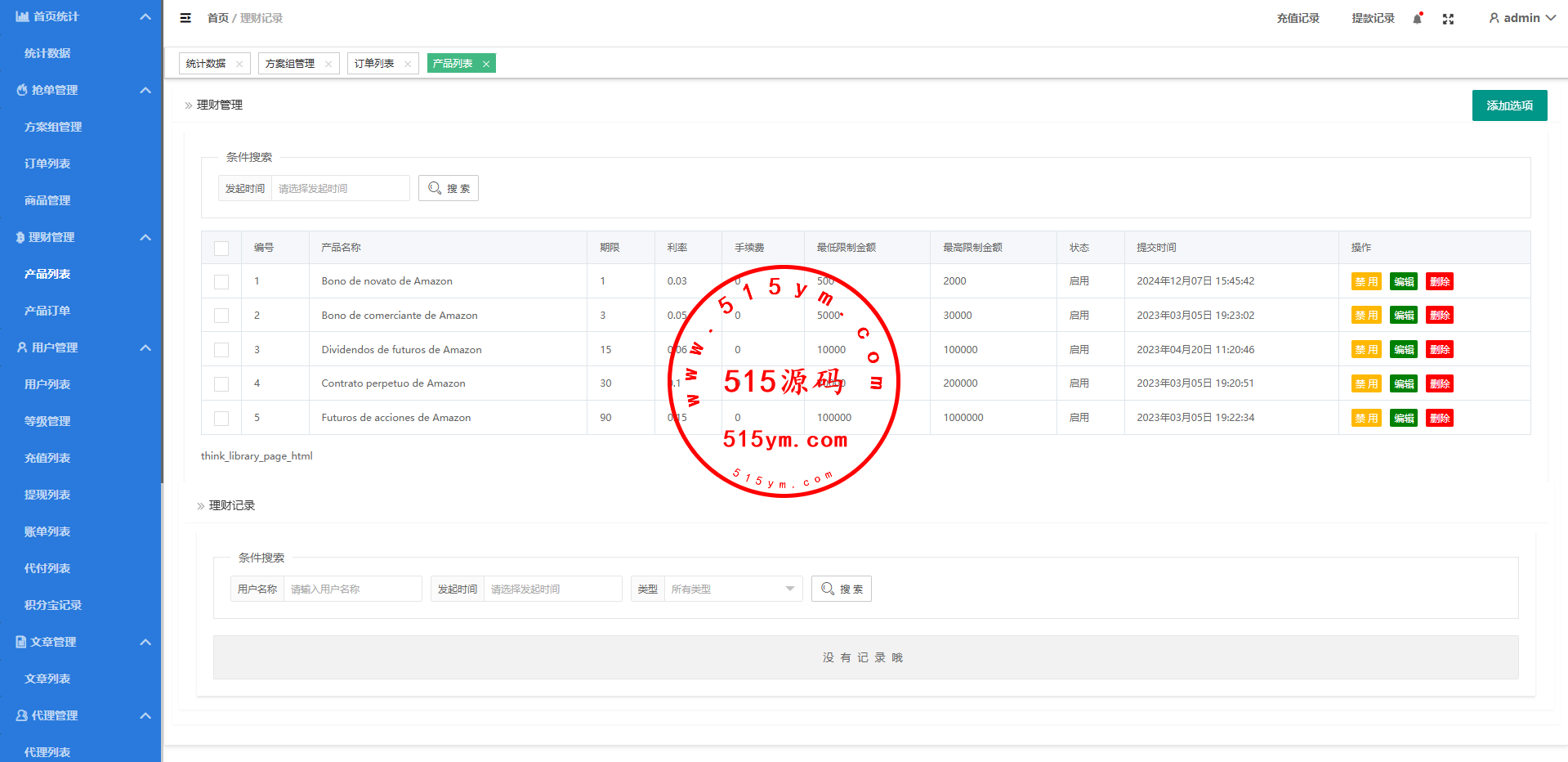Open the 类型 所有类型 dropdown

click(732, 589)
